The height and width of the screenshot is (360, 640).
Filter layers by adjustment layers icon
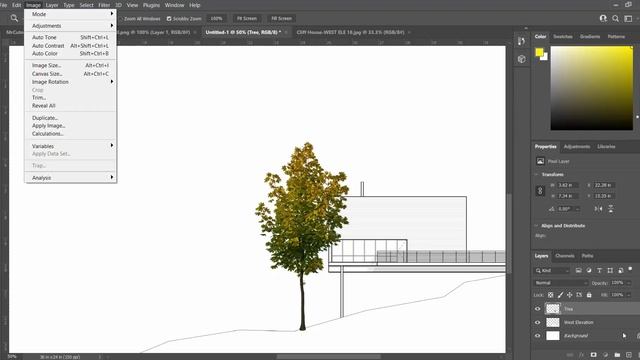point(589,270)
